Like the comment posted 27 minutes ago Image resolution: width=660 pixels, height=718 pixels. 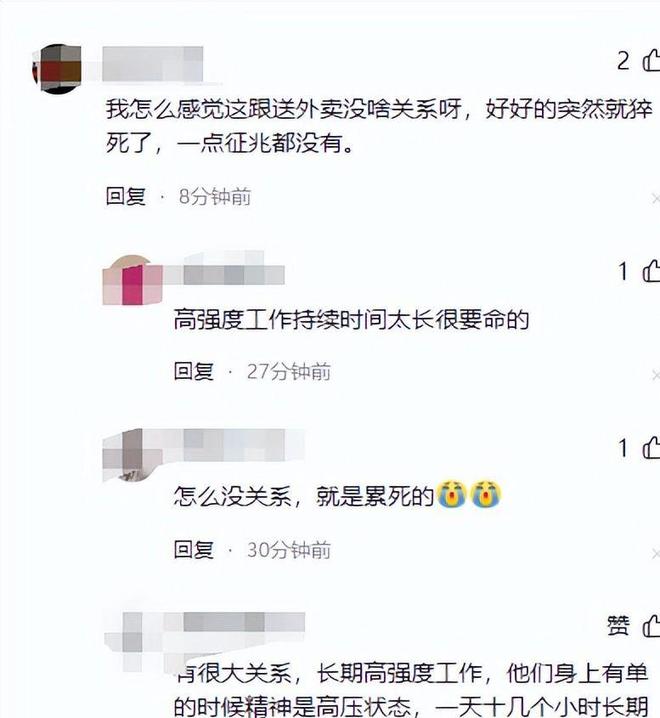(x=652, y=271)
